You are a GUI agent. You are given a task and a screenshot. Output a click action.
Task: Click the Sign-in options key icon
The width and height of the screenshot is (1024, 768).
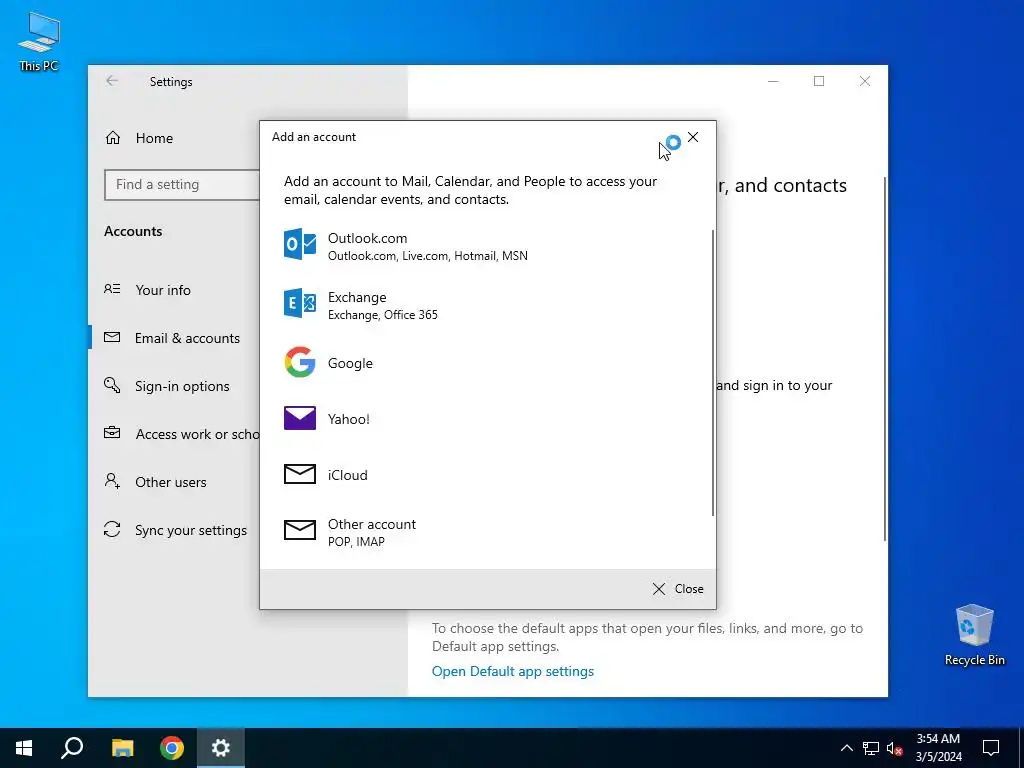(112, 385)
